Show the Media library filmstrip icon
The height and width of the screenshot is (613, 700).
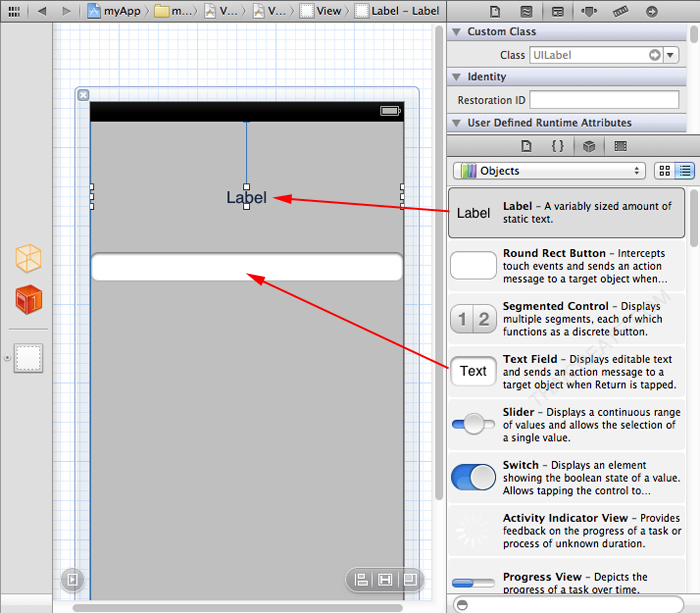point(620,146)
